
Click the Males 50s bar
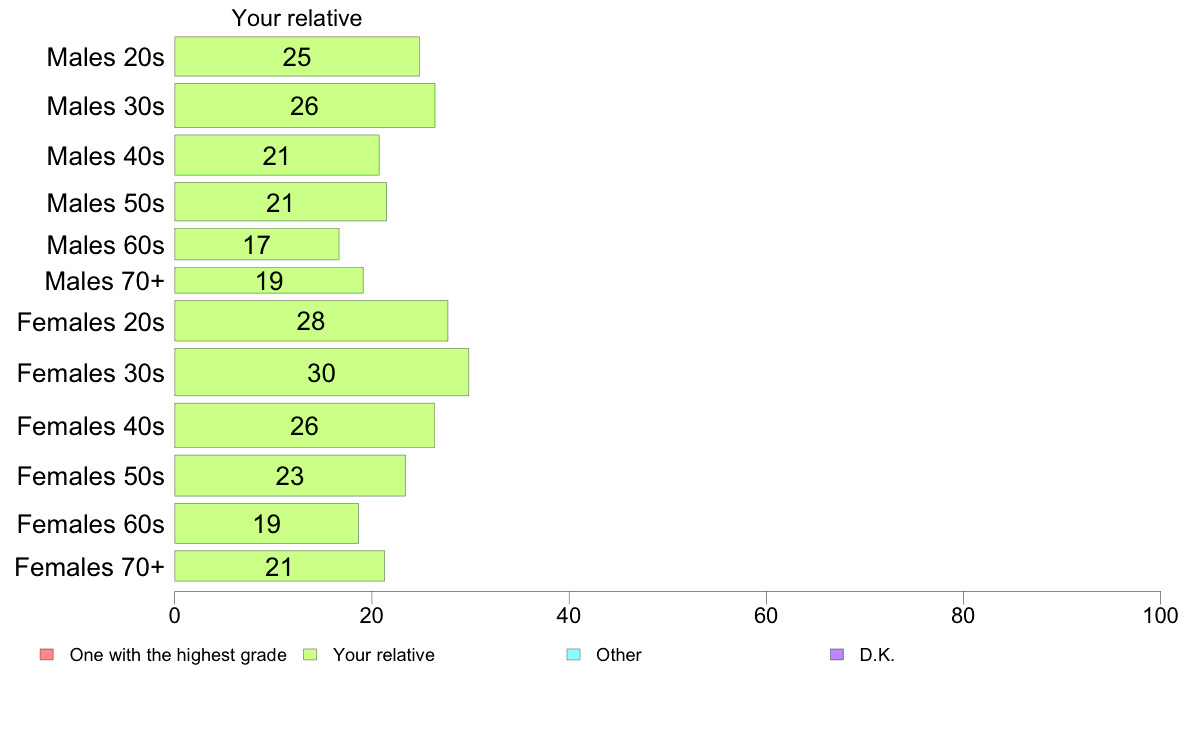point(280,202)
